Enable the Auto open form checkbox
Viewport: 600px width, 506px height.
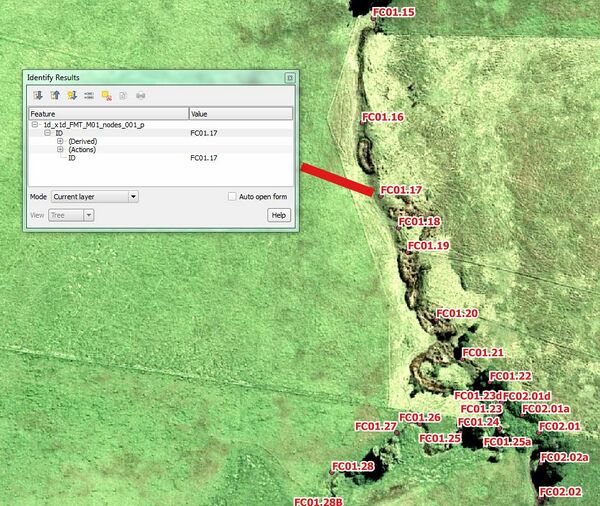click(x=232, y=197)
